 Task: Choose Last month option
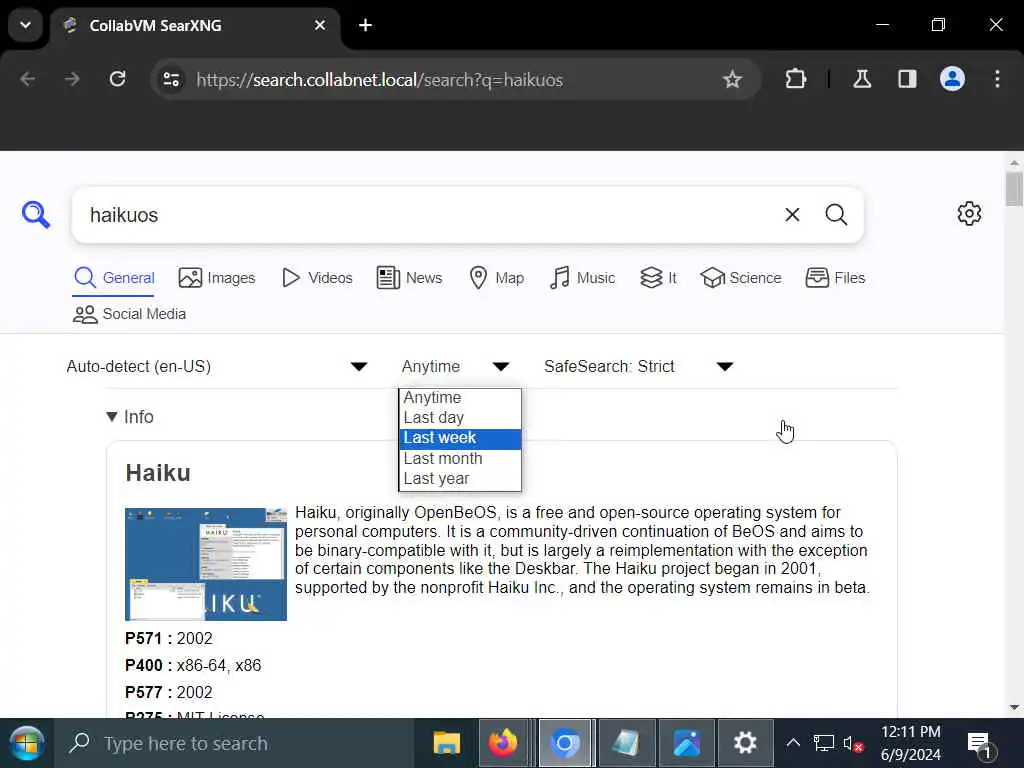pyautogui.click(x=460, y=458)
